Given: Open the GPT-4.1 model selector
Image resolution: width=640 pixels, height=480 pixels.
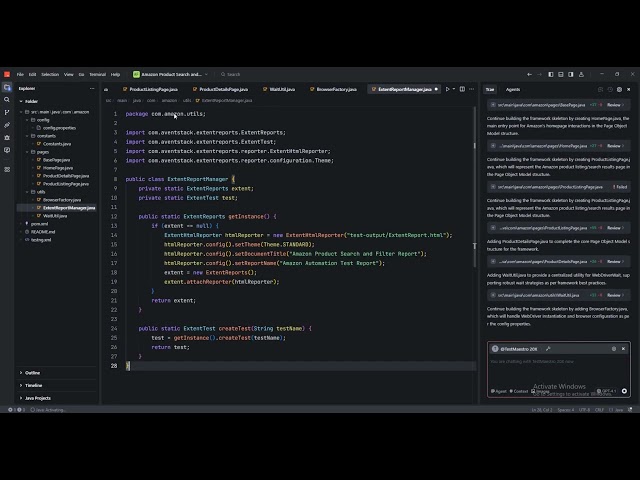Looking at the screenshot, I should click(x=606, y=391).
